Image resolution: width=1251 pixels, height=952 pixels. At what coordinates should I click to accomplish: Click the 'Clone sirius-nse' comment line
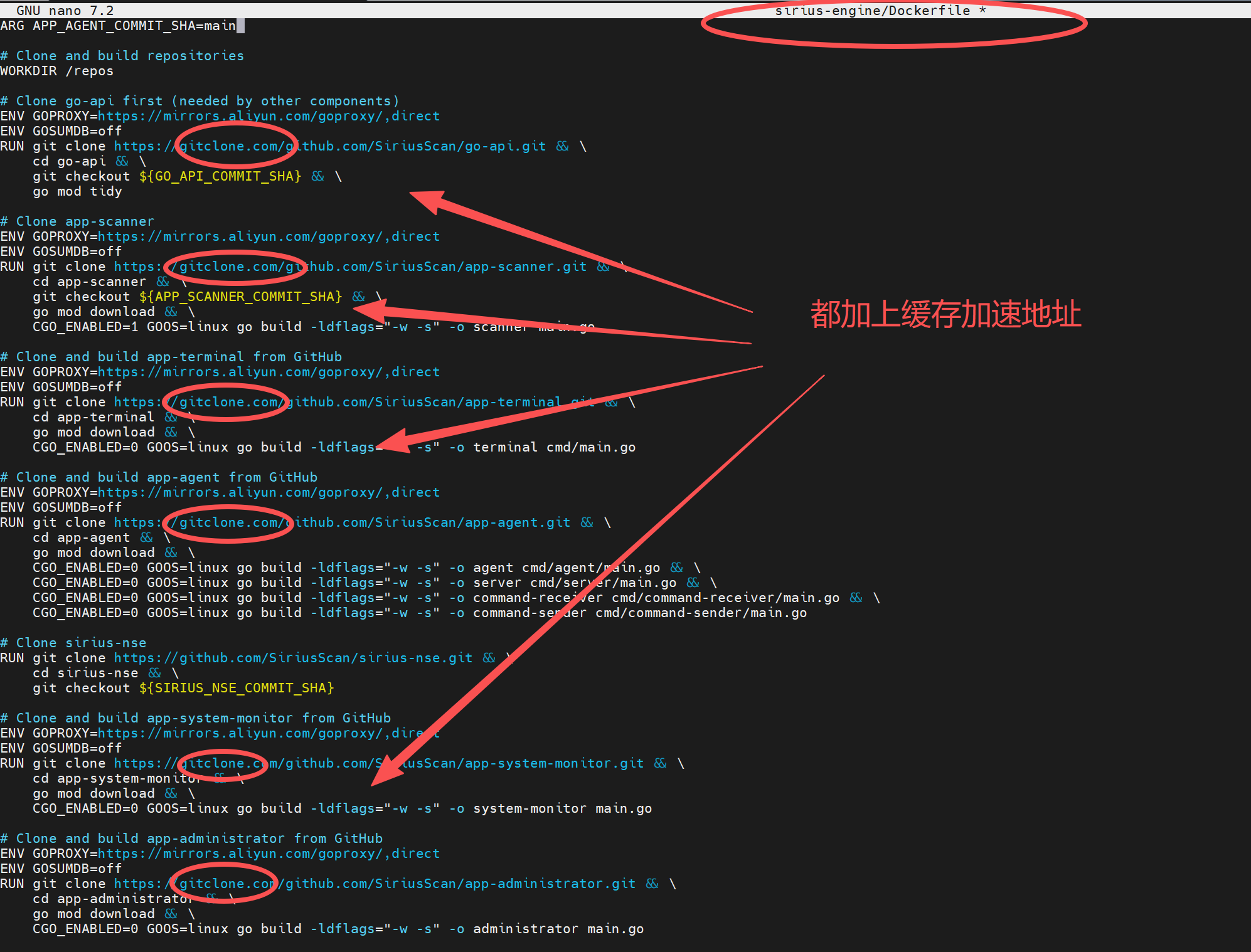pyautogui.click(x=73, y=643)
